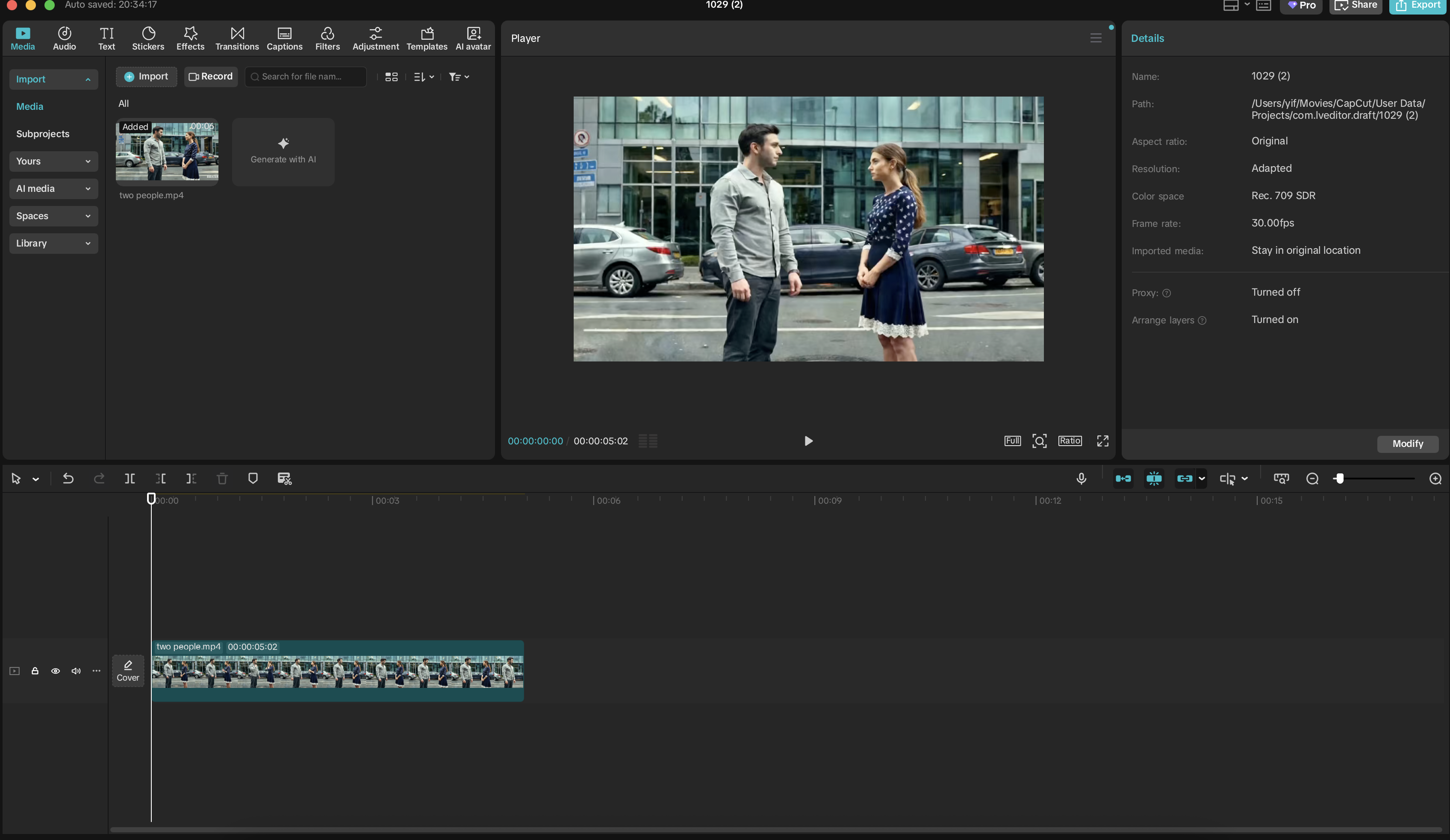Image resolution: width=1450 pixels, height=840 pixels.
Task: Open Templates panel
Action: (x=426, y=38)
